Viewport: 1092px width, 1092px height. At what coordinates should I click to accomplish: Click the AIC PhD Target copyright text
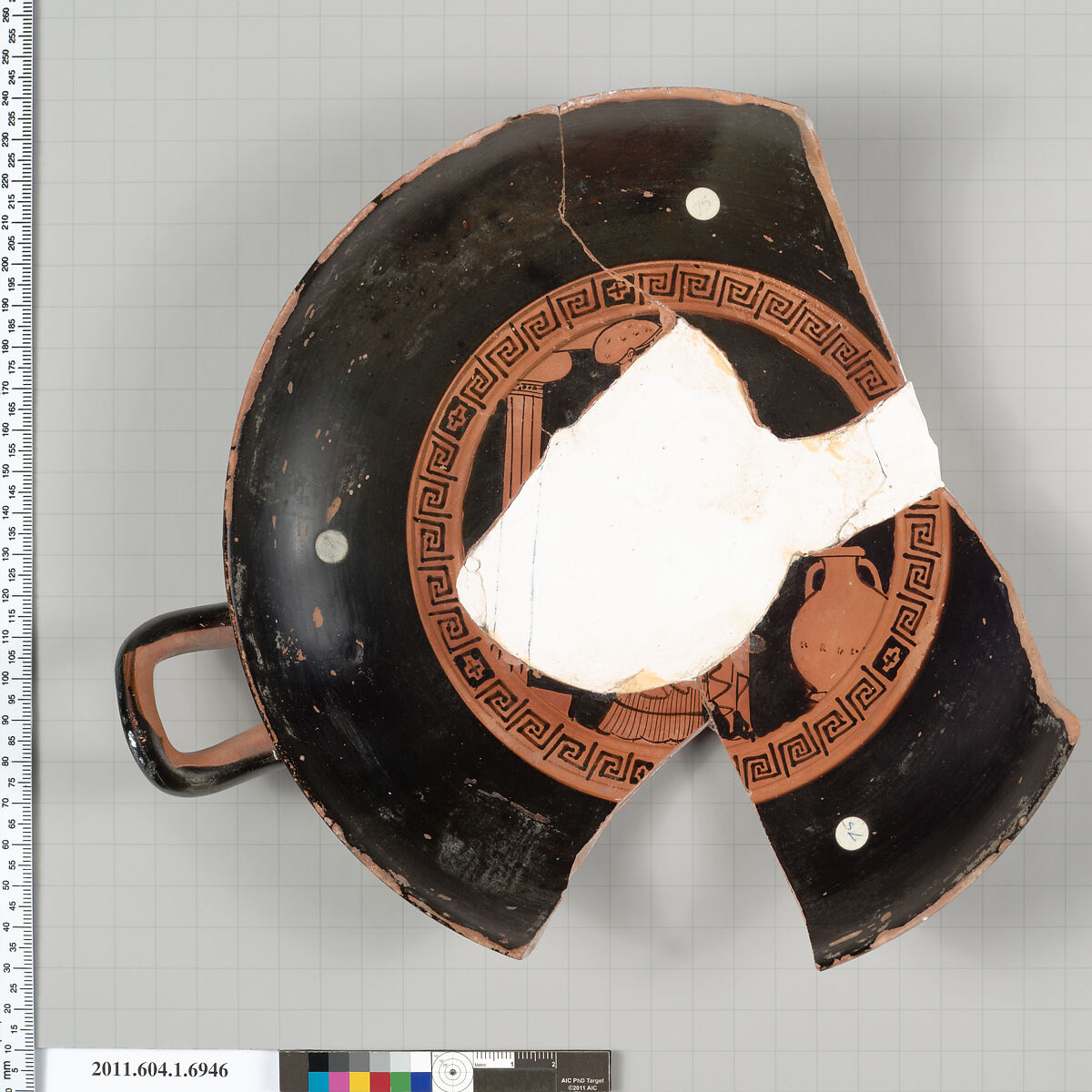583,1081
